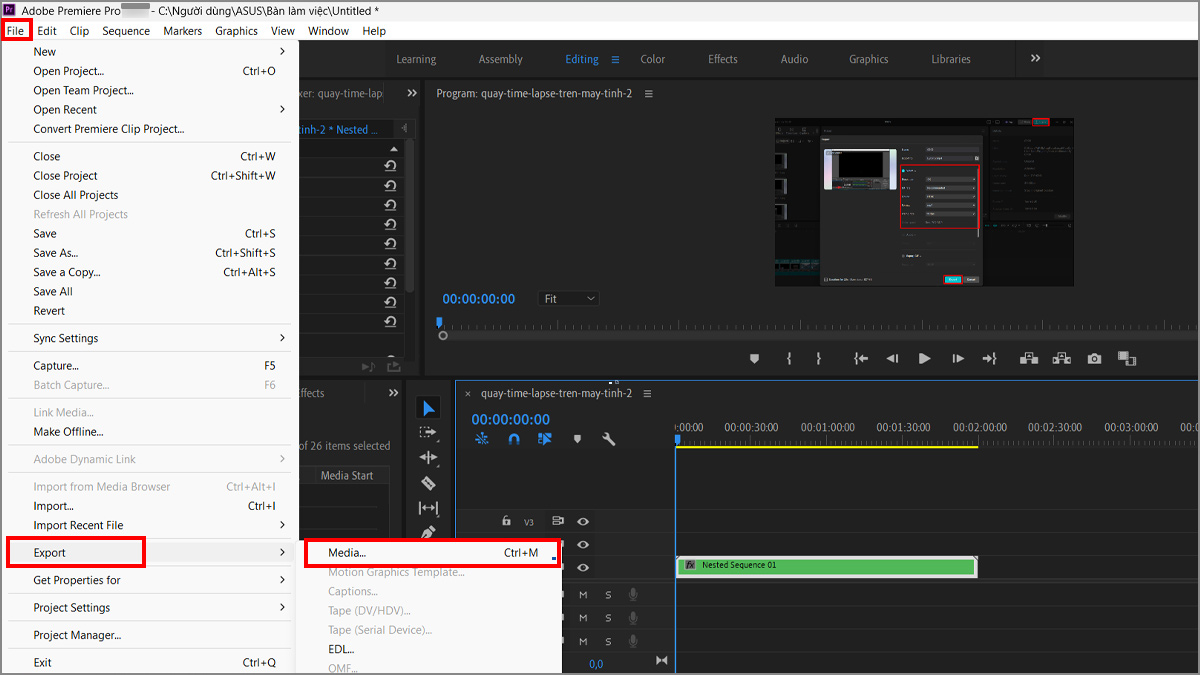The image size is (1200, 675).
Task: Toggle Linked Selection in the timeline
Action: click(545, 438)
